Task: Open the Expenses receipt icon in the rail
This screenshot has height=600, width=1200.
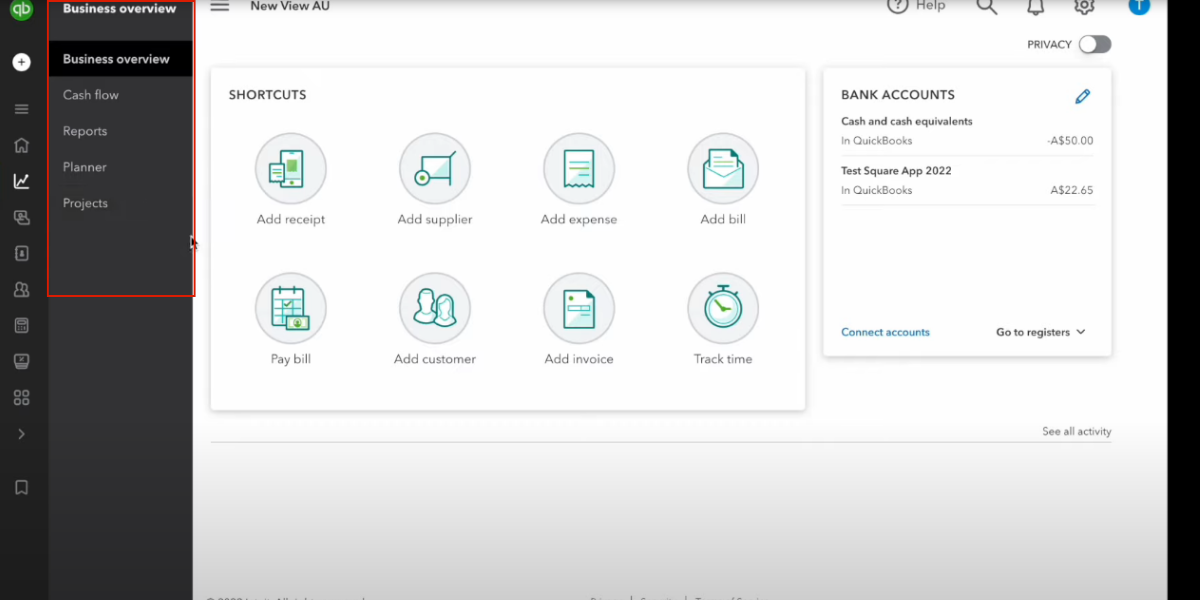Action: [21, 253]
